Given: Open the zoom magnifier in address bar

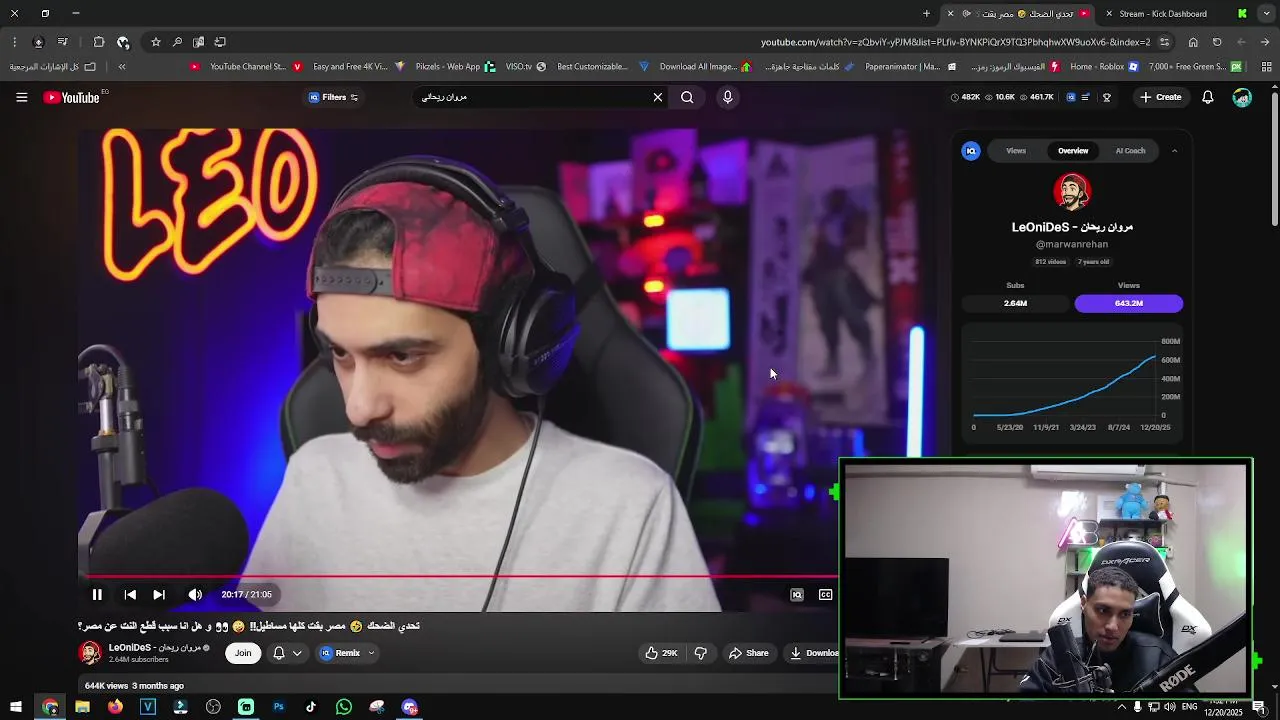Looking at the screenshot, I should pyautogui.click(x=177, y=42).
